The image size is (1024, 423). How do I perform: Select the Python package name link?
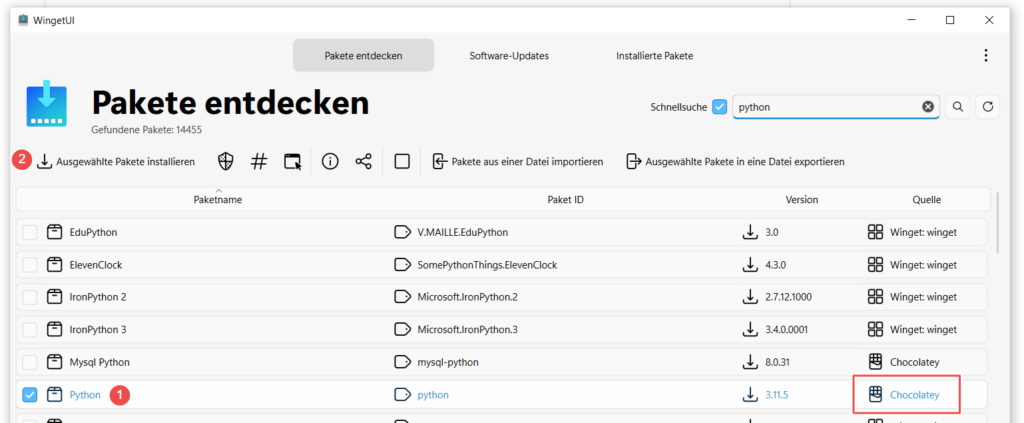85,394
